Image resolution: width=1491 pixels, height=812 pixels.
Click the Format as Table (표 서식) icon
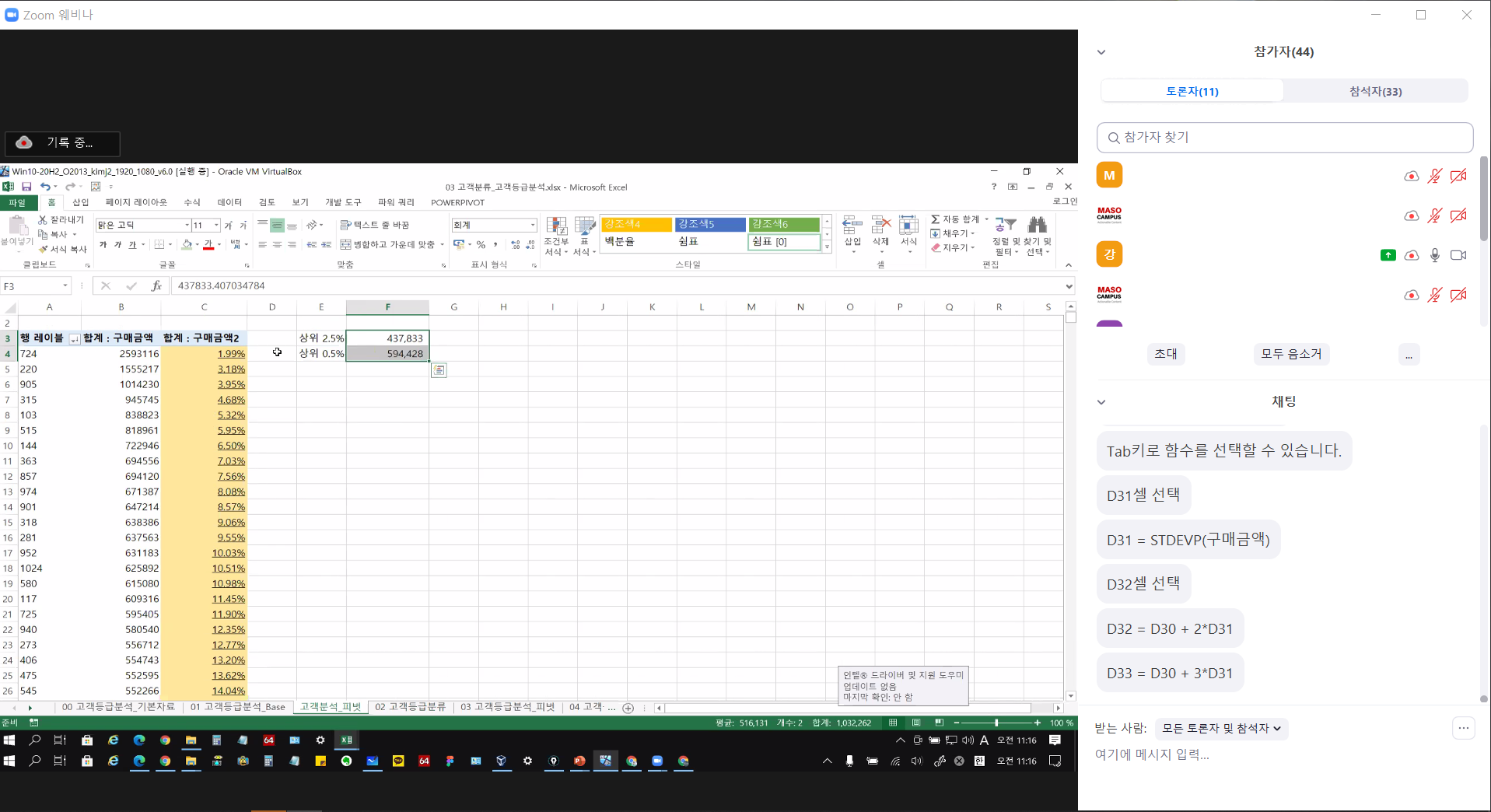[x=583, y=227]
